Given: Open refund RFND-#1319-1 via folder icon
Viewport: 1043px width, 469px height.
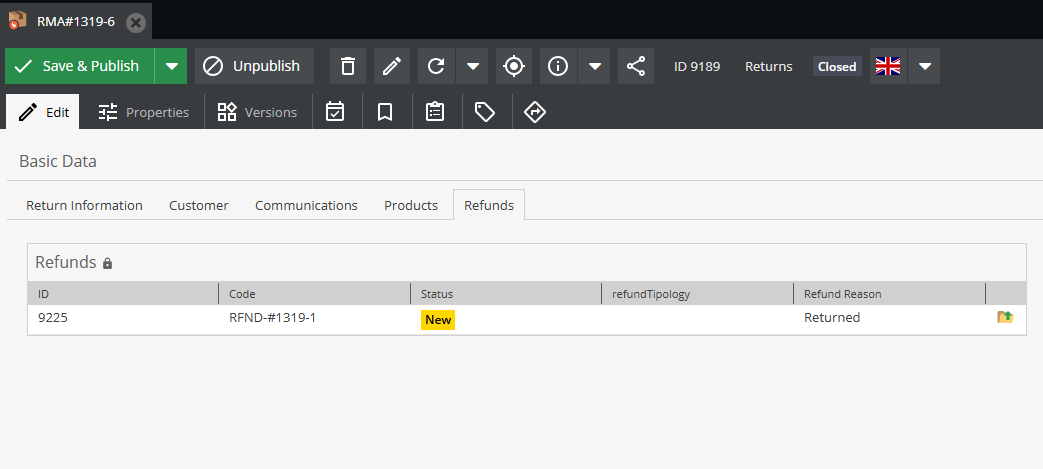Looking at the screenshot, I should pos(1005,317).
